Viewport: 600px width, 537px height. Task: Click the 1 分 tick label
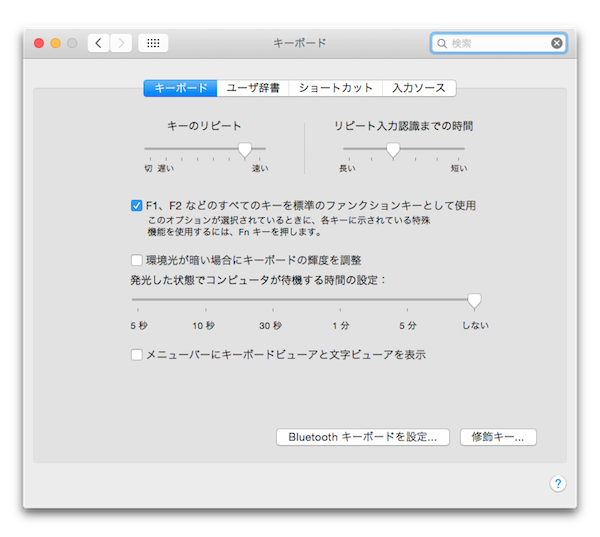341,326
